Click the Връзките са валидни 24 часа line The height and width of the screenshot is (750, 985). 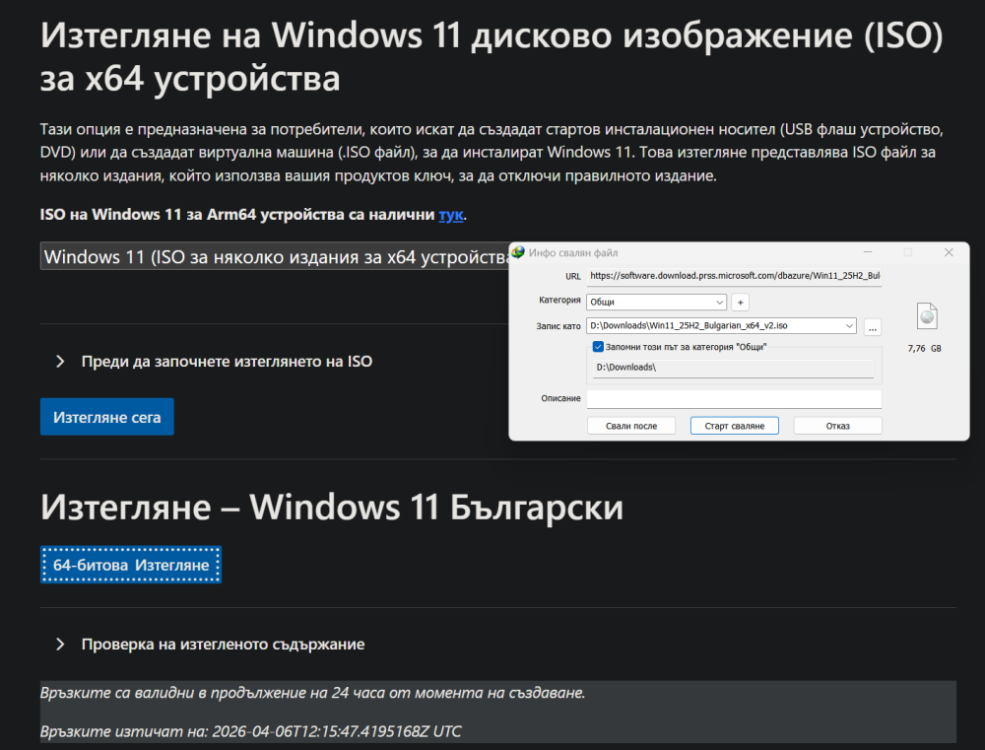click(313, 693)
